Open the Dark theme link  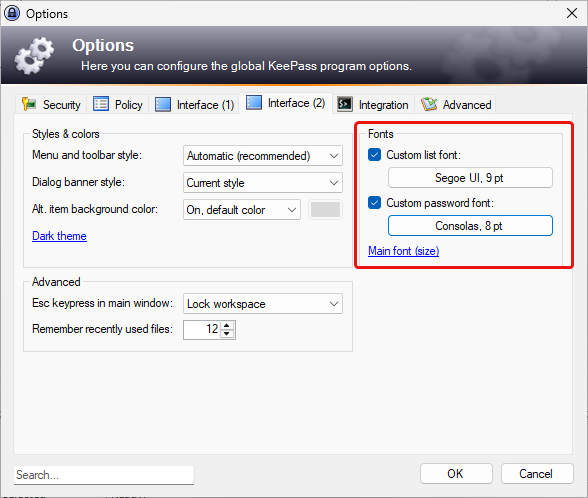pyautogui.click(x=59, y=236)
